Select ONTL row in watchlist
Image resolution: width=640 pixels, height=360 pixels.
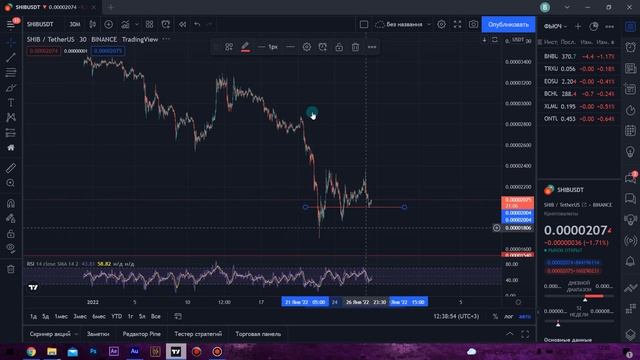(579, 119)
